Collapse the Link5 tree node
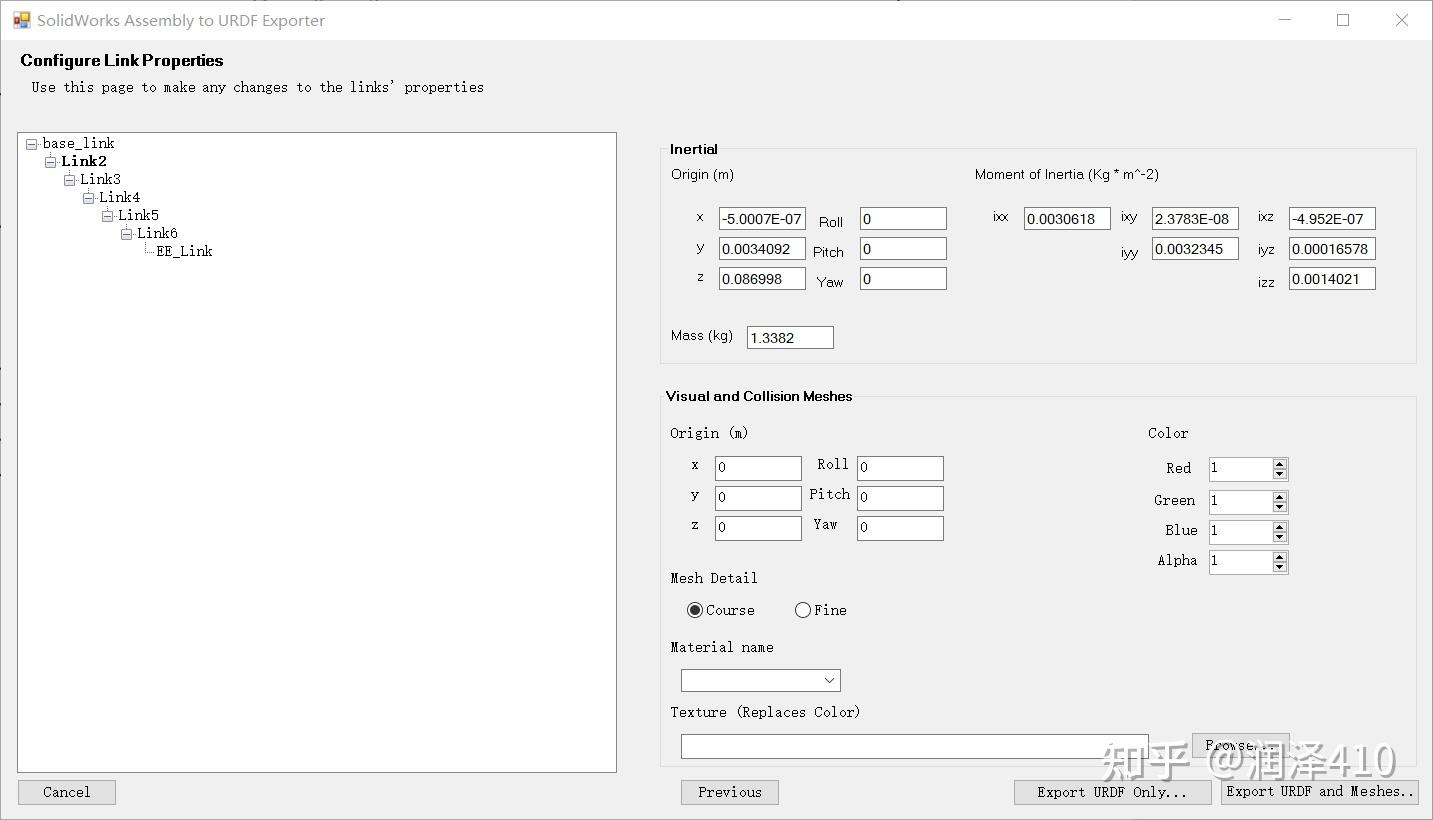 (107, 216)
